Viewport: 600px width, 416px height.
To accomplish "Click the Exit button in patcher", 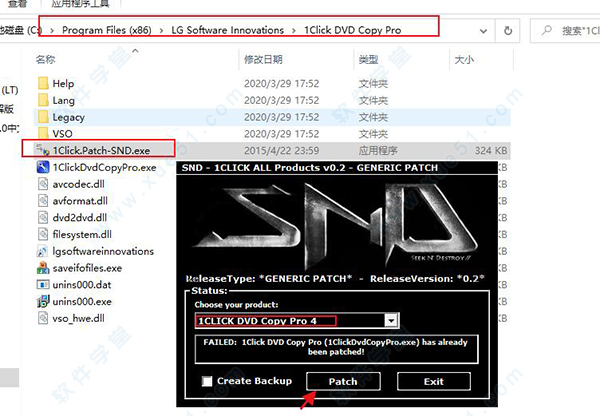I will [433, 381].
